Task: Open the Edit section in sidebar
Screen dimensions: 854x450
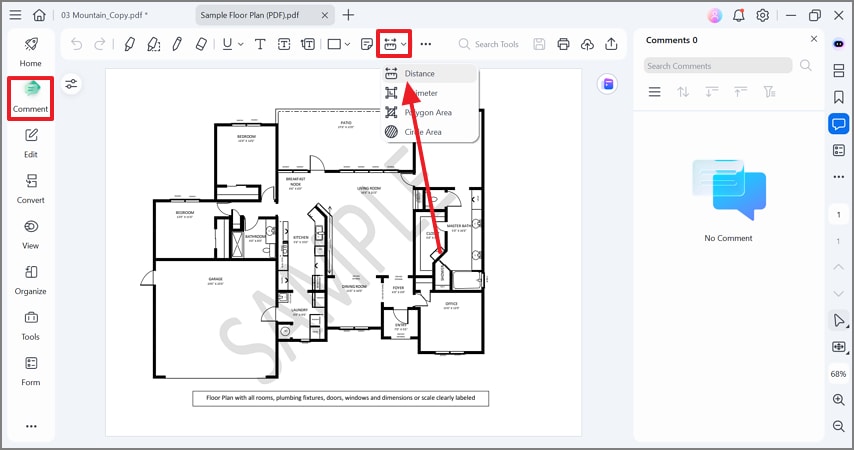Action: (x=30, y=143)
